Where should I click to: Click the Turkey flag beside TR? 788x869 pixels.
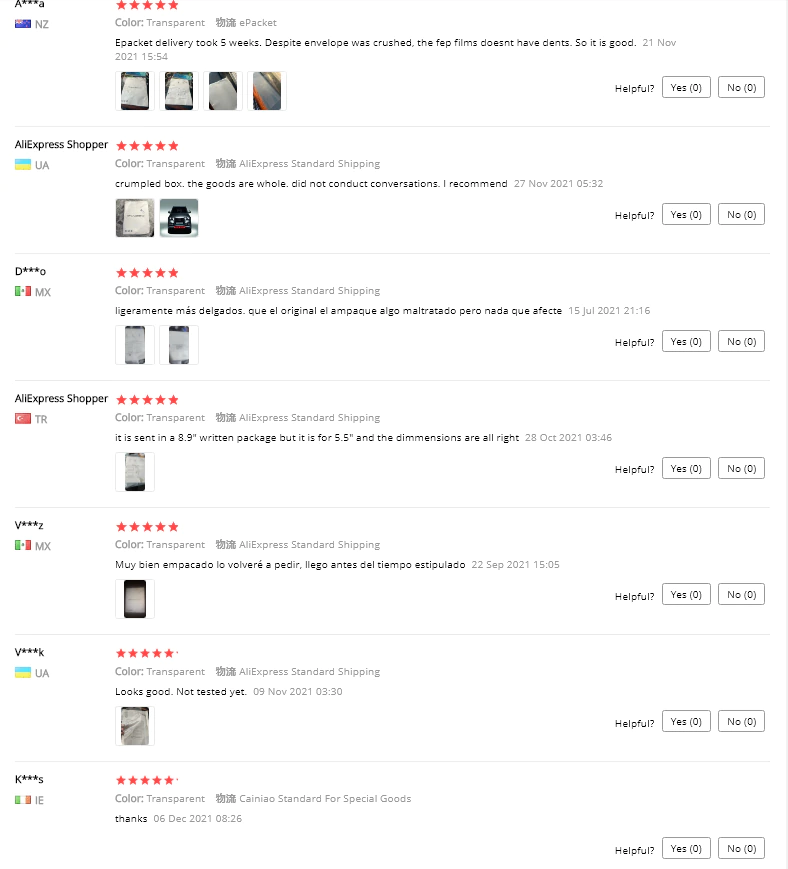(x=23, y=419)
